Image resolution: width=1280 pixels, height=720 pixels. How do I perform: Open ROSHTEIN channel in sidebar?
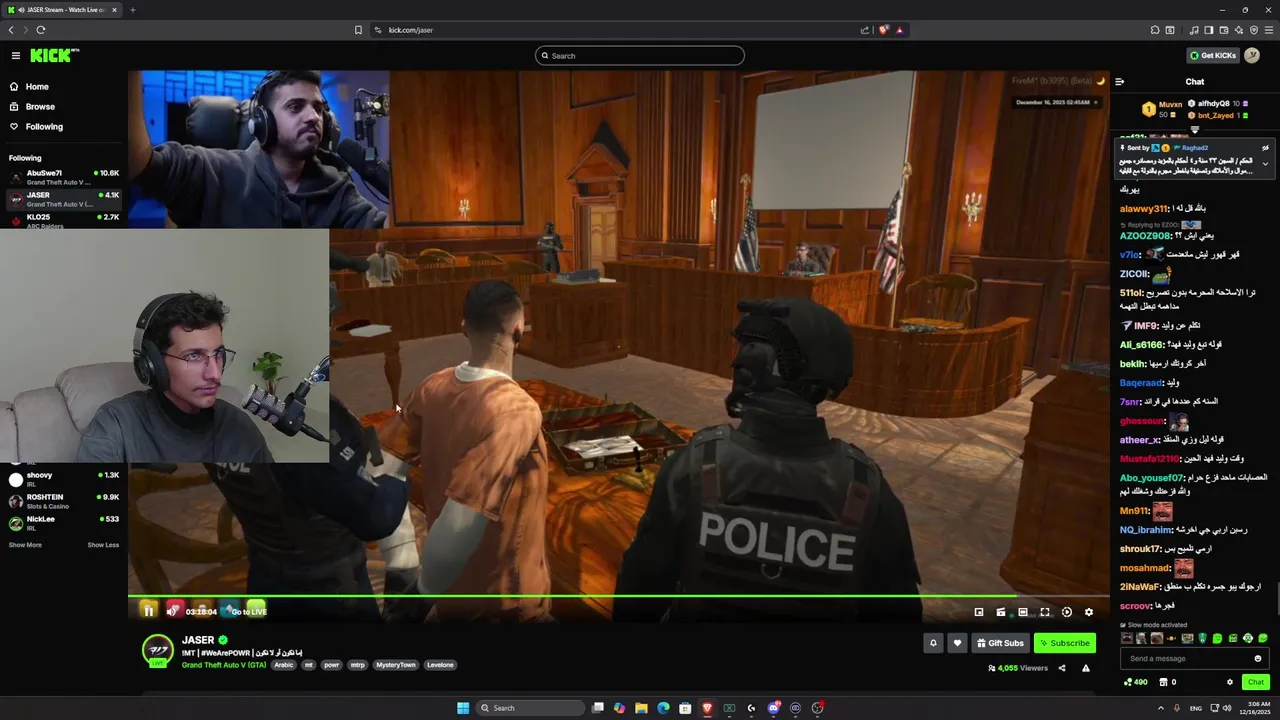[64, 501]
